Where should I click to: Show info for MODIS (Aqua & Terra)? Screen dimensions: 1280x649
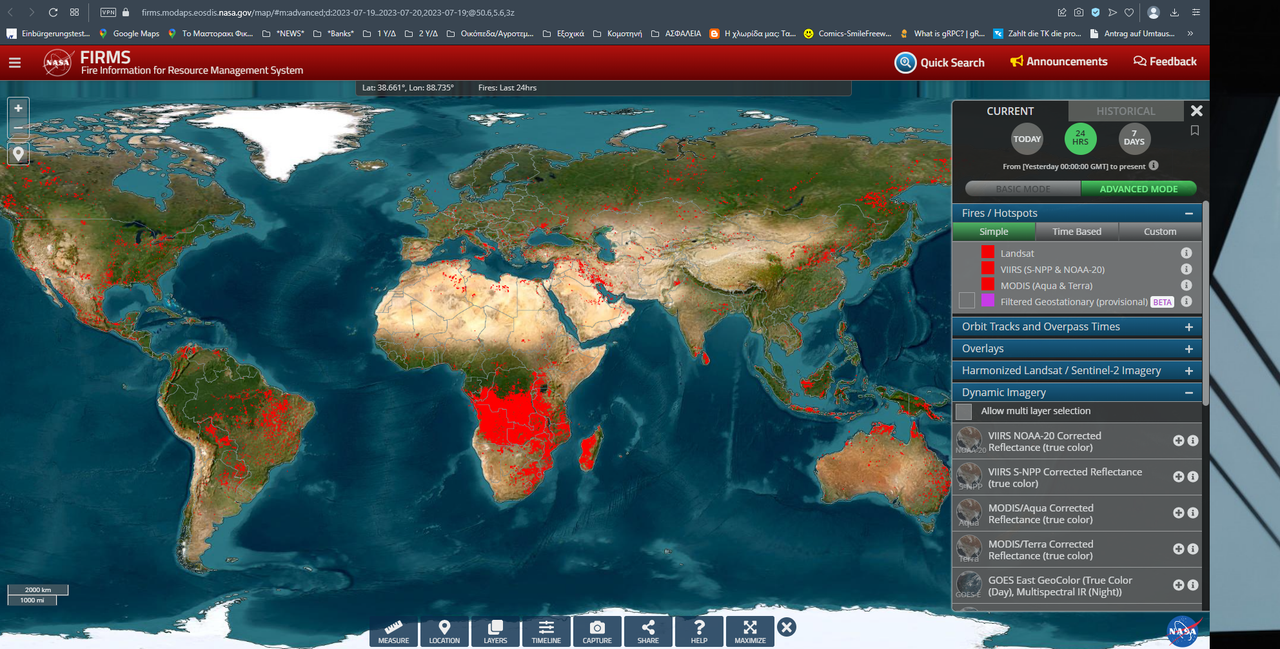click(1186, 285)
